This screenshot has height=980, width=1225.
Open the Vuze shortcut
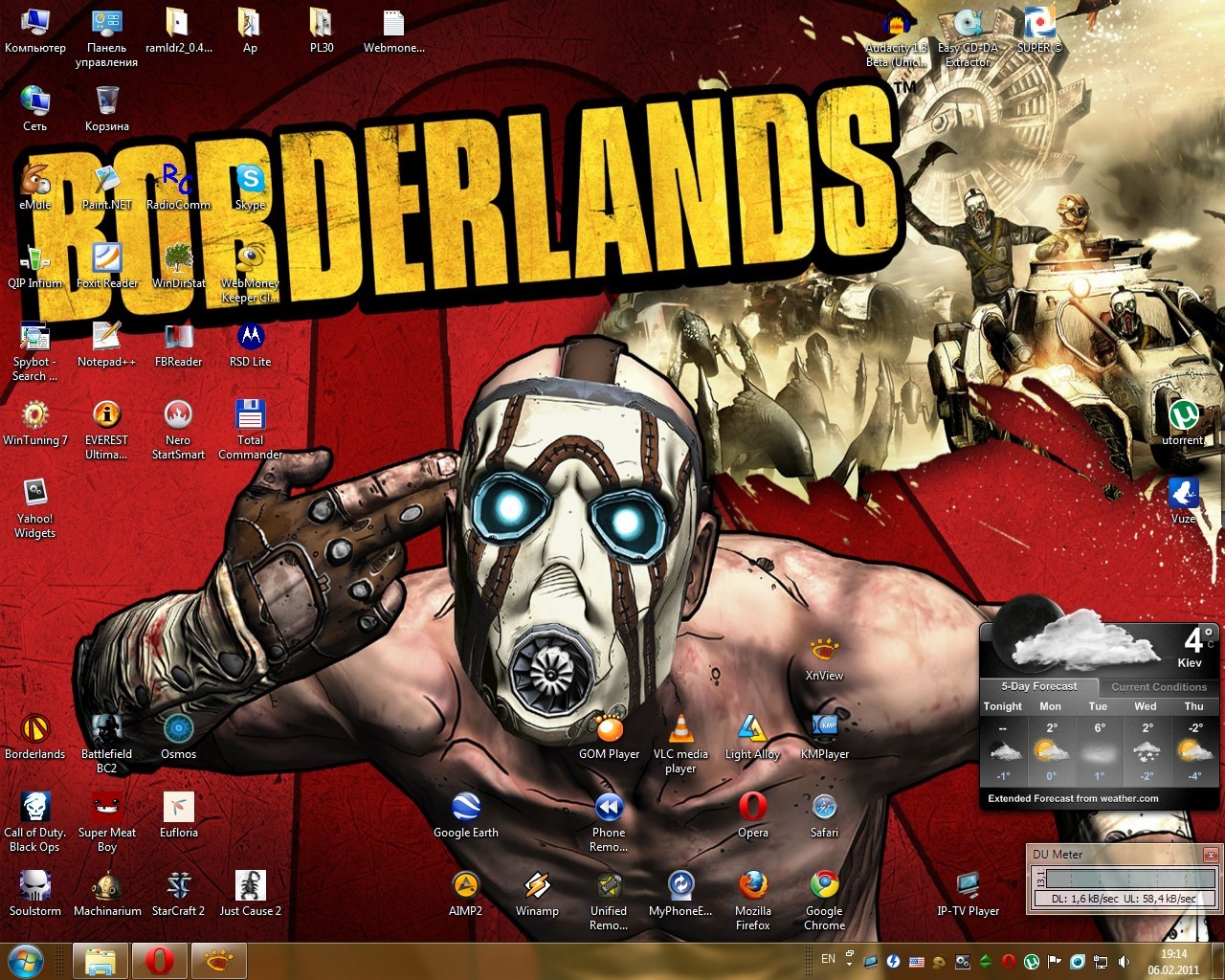(x=1183, y=501)
